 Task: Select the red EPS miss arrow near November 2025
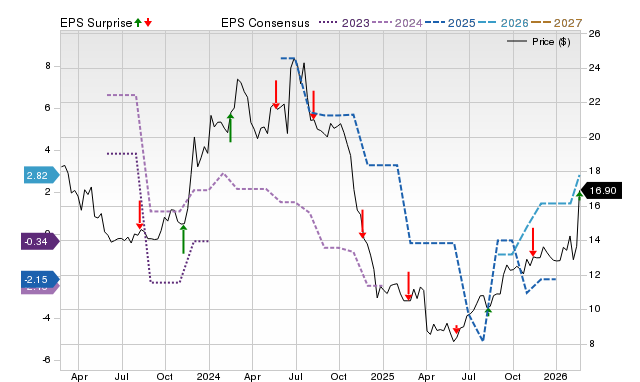tap(533, 242)
